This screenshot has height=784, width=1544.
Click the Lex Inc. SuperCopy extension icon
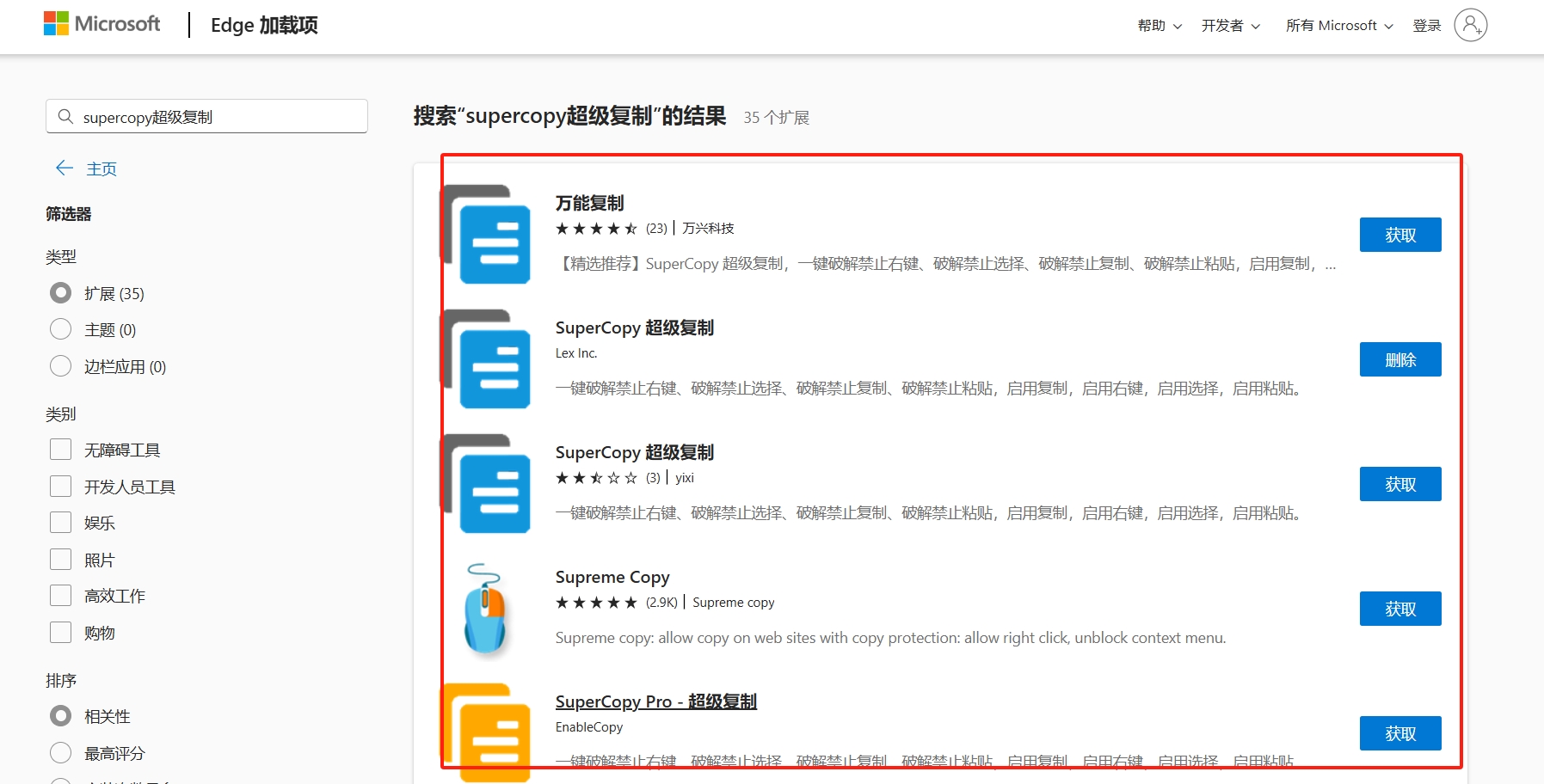[488, 359]
